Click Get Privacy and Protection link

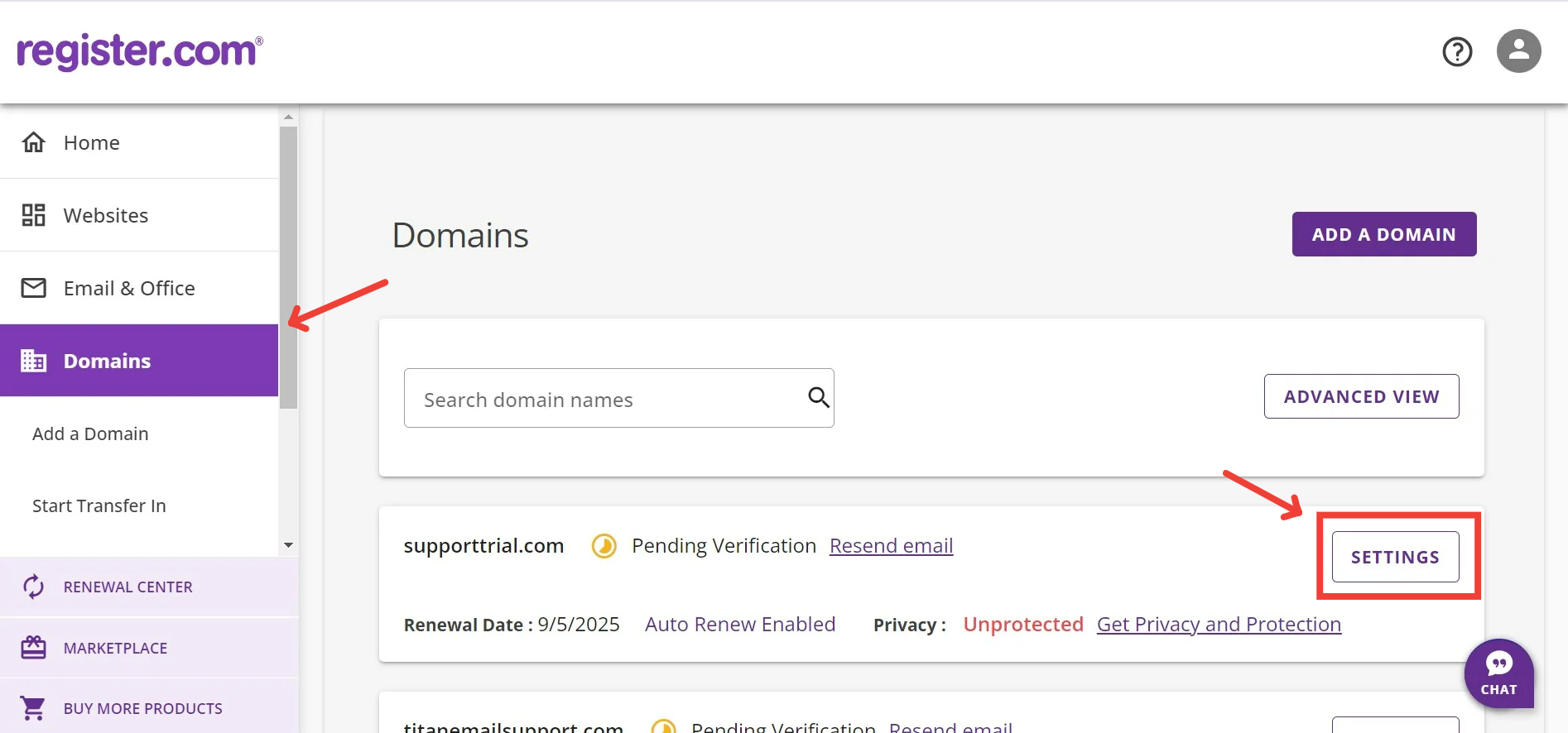[x=1219, y=624]
